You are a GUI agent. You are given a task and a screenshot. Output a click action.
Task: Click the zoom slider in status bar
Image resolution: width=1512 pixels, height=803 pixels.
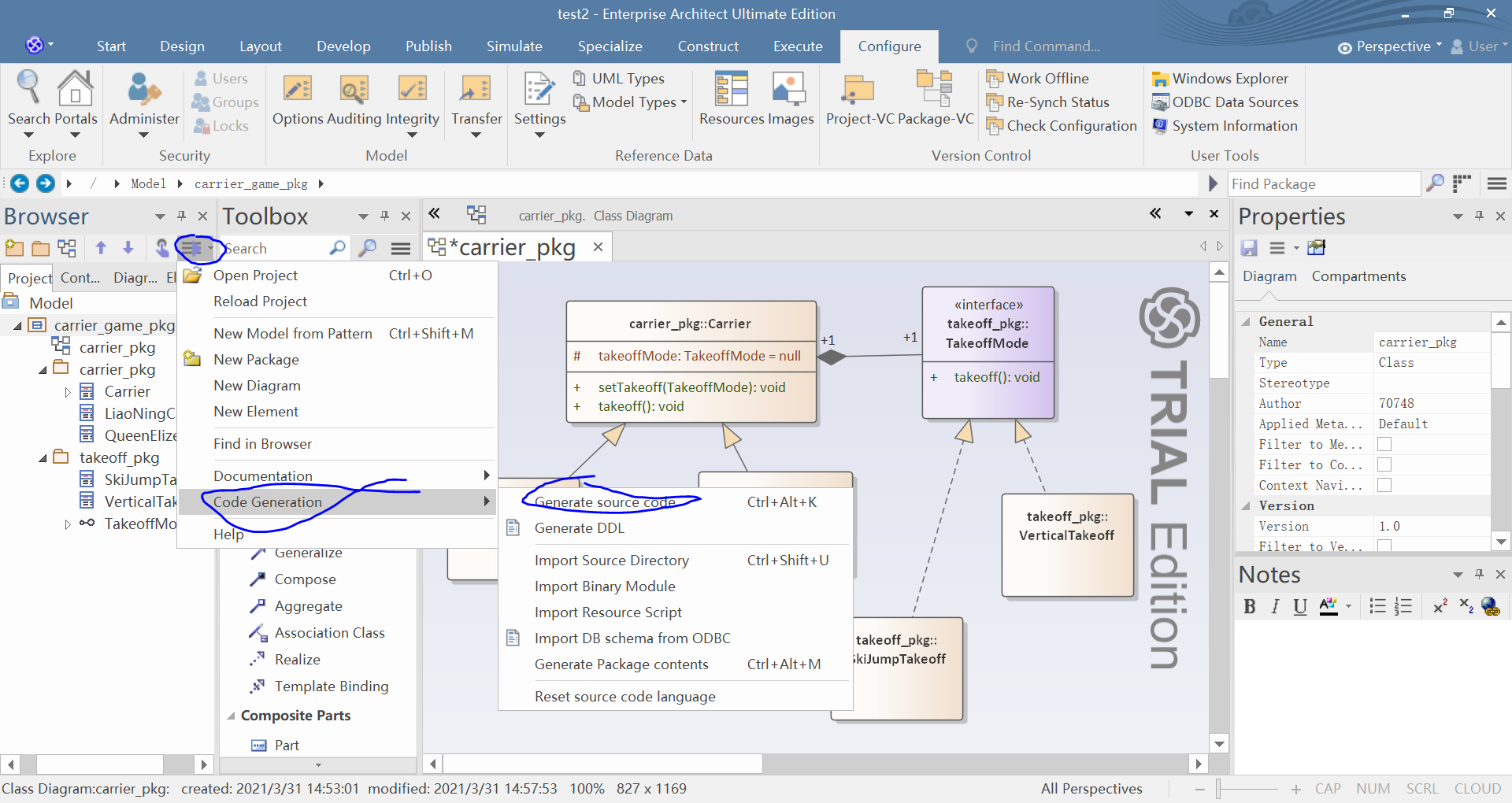coord(1217,788)
